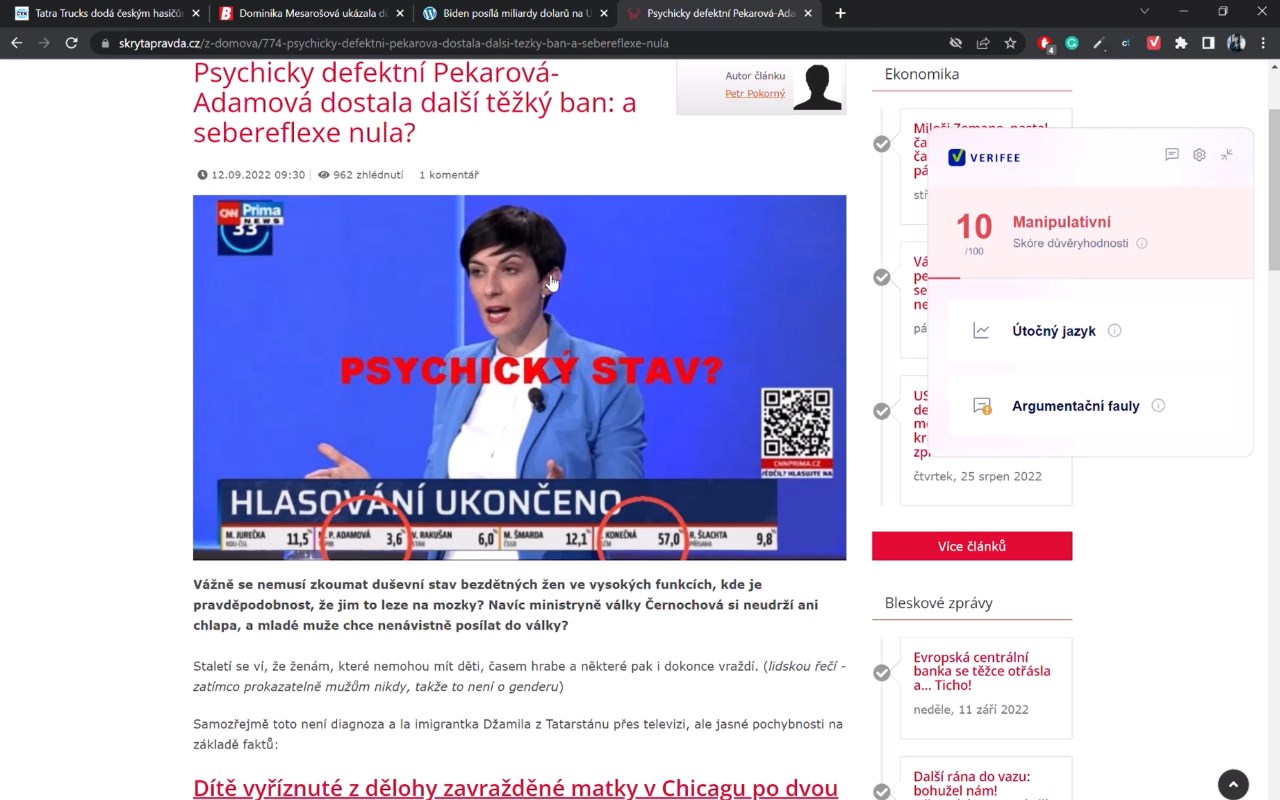The width and height of the screenshot is (1280, 800).
Task: Click the author avatar silhouette
Action: pos(817,86)
